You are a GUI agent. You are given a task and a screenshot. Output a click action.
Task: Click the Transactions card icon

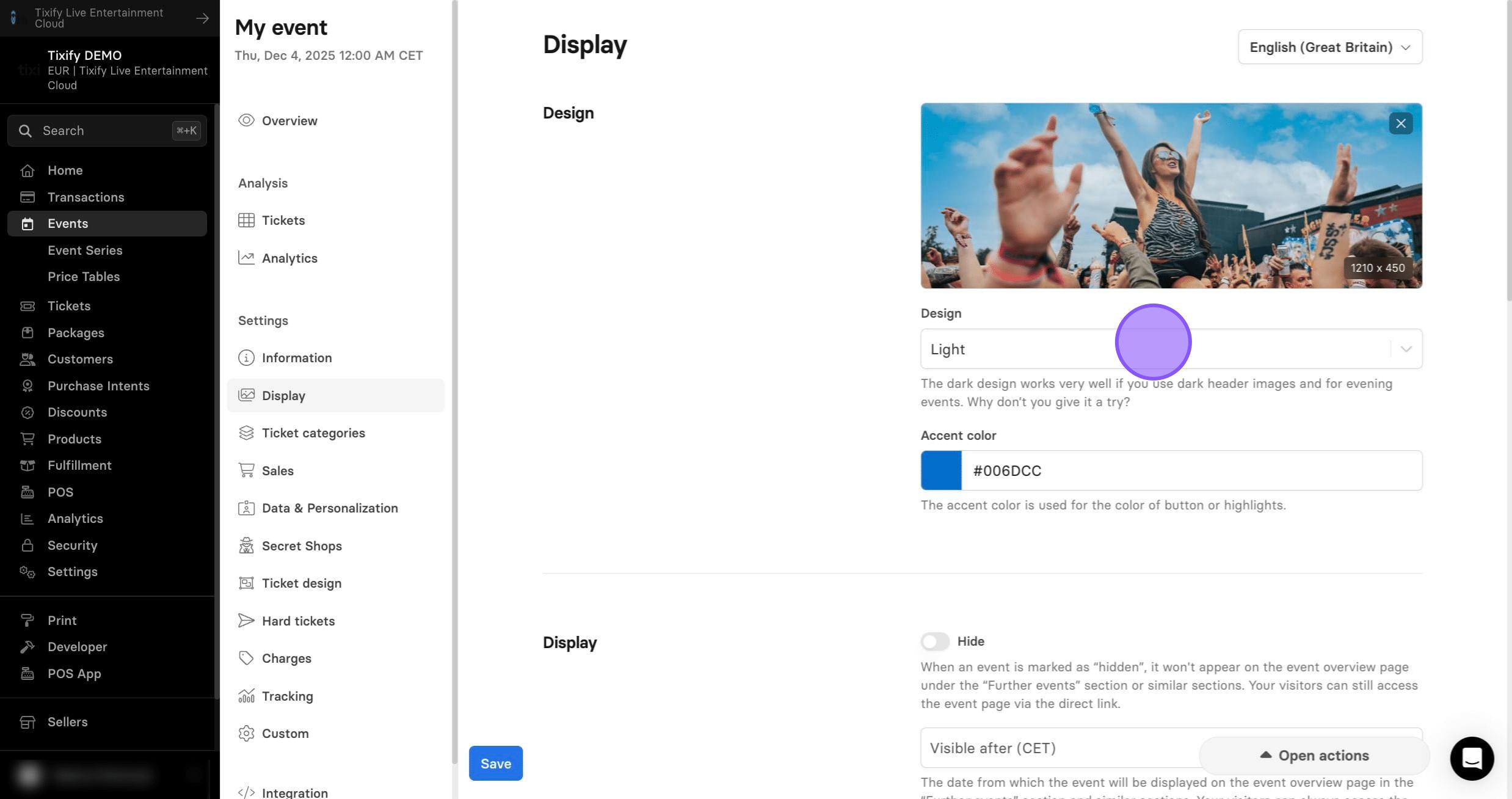27,197
